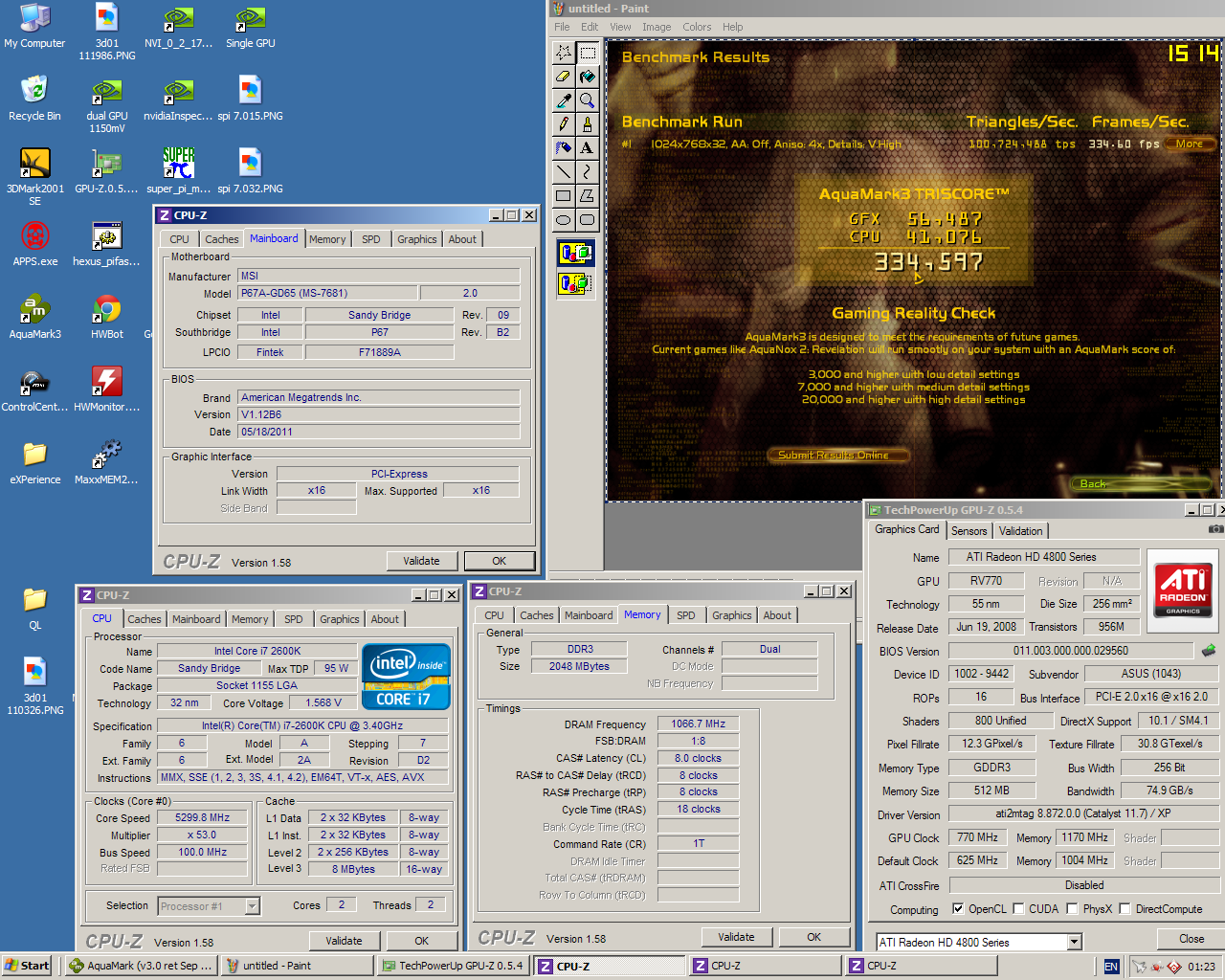Pick the Airbrush spray can tool
The image size is (1225, 980).
coord(564,148)
